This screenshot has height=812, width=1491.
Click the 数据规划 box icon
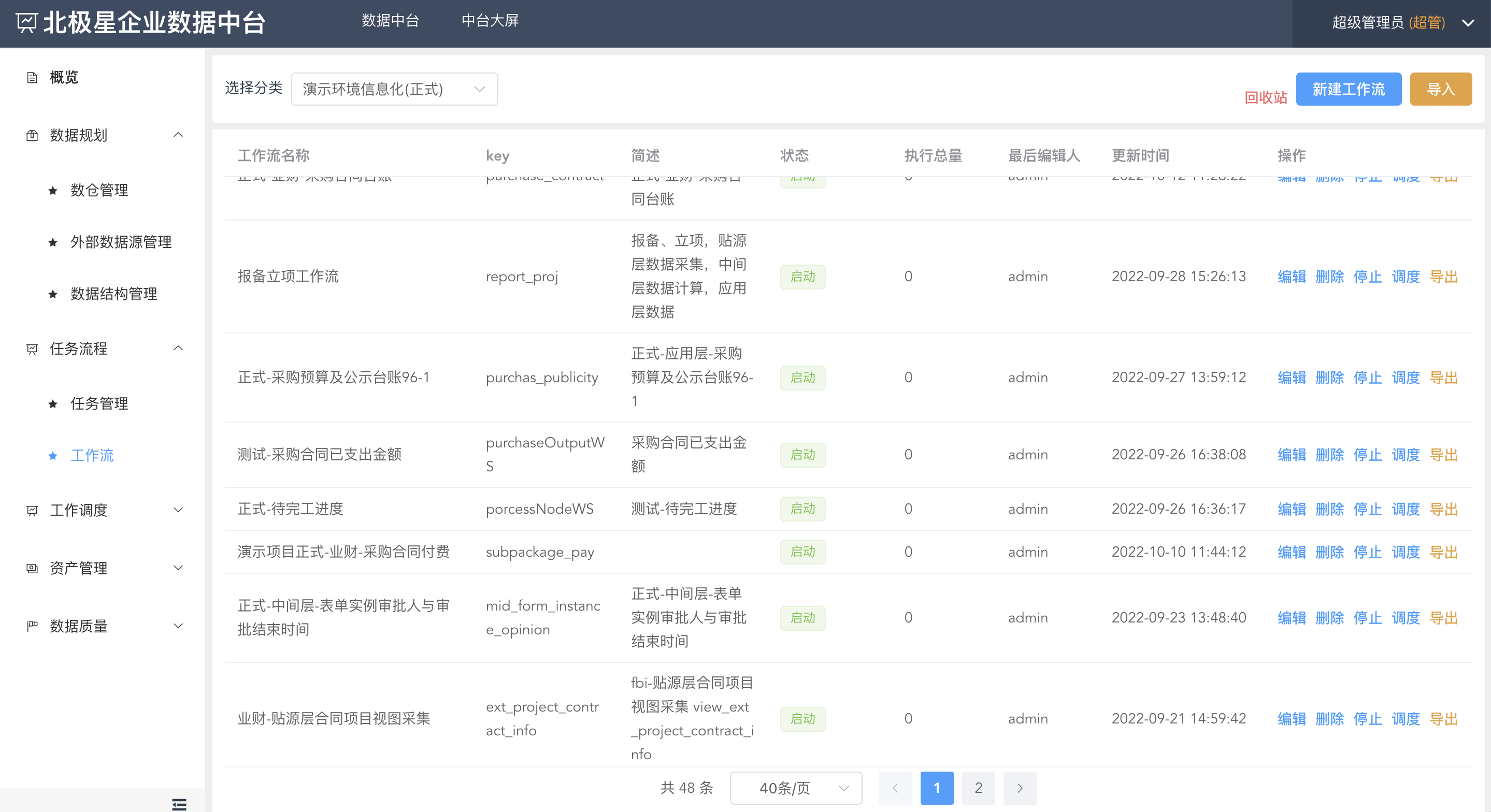pos(33,136)
